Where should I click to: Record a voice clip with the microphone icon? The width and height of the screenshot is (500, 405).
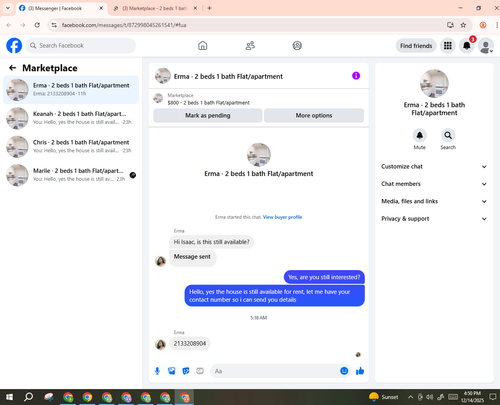pyautogui.click(x=157, y=371)
